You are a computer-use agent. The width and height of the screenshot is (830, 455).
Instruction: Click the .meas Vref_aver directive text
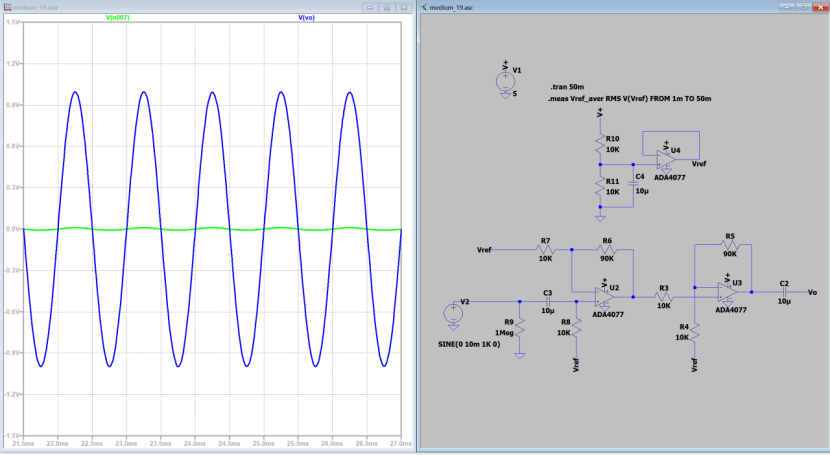pyautogui.click(x=632, y=100)
